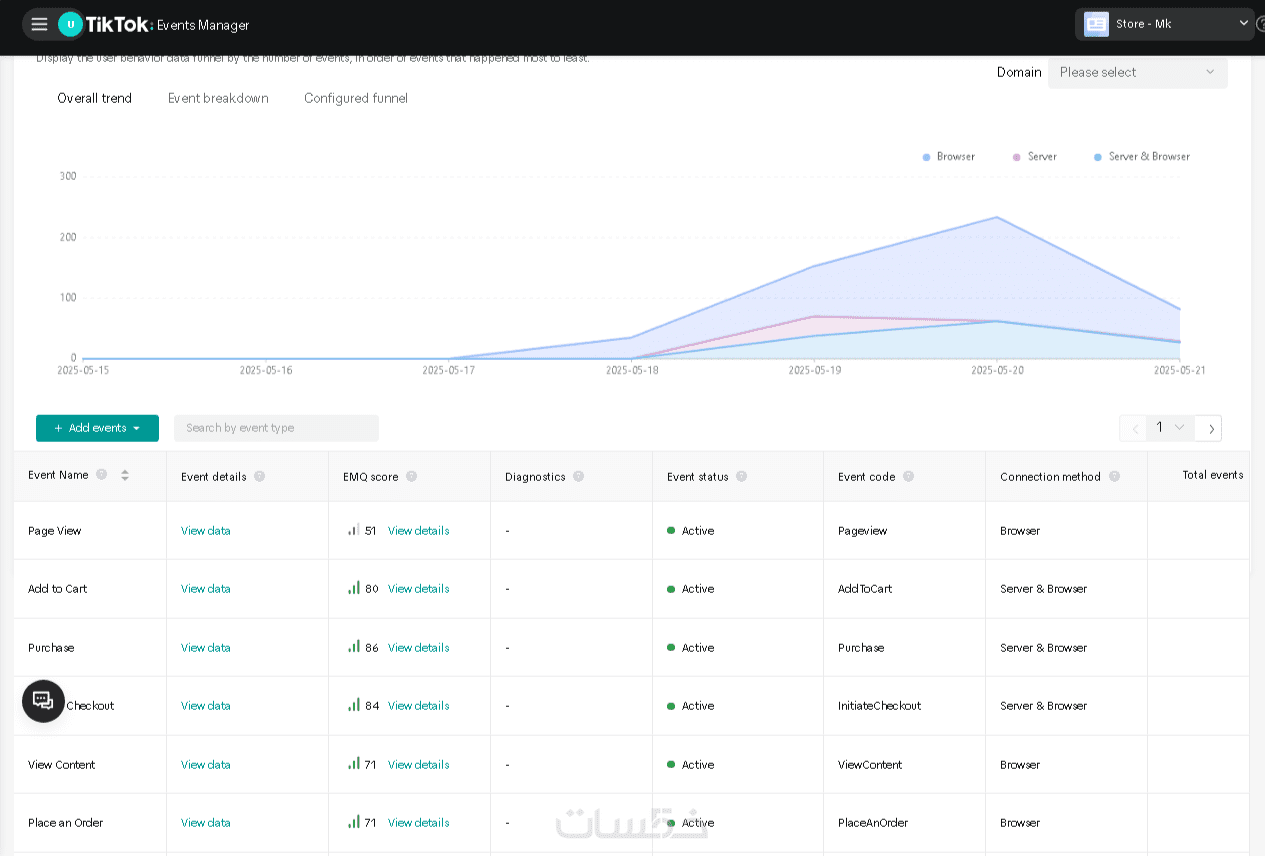The height and width of the screenshot is (856, 1265).
Task: Toggle Browser series in chart legend
Action: tap(948, 157)
